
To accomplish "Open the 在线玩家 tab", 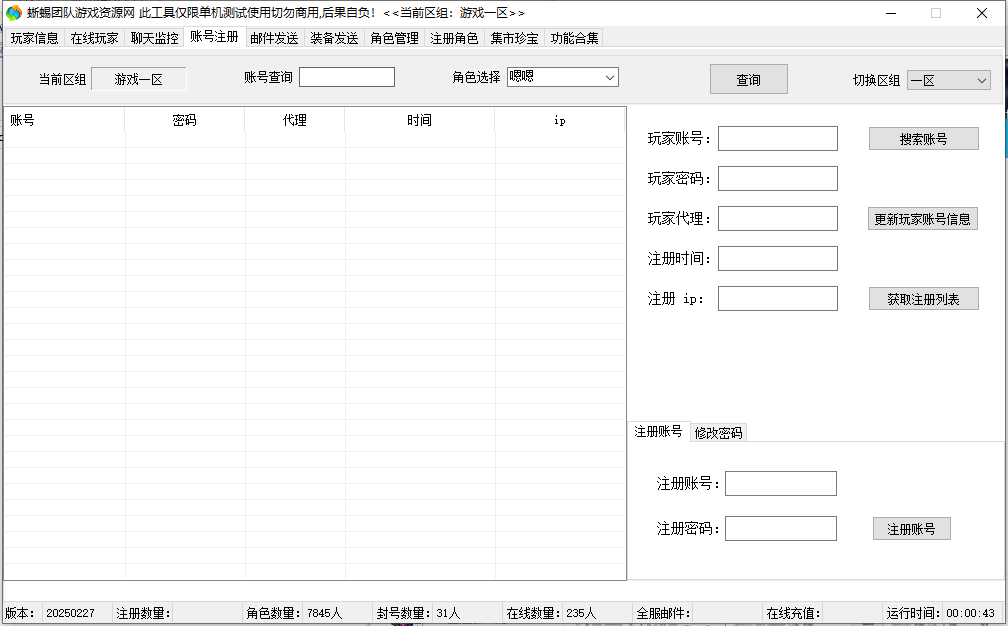I will click(x=94, y=38).
